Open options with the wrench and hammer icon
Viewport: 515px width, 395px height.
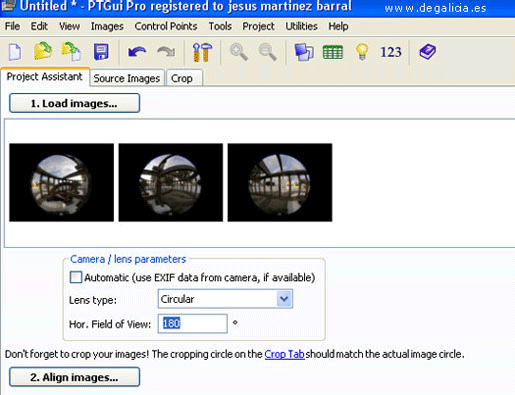pos(202,52)
